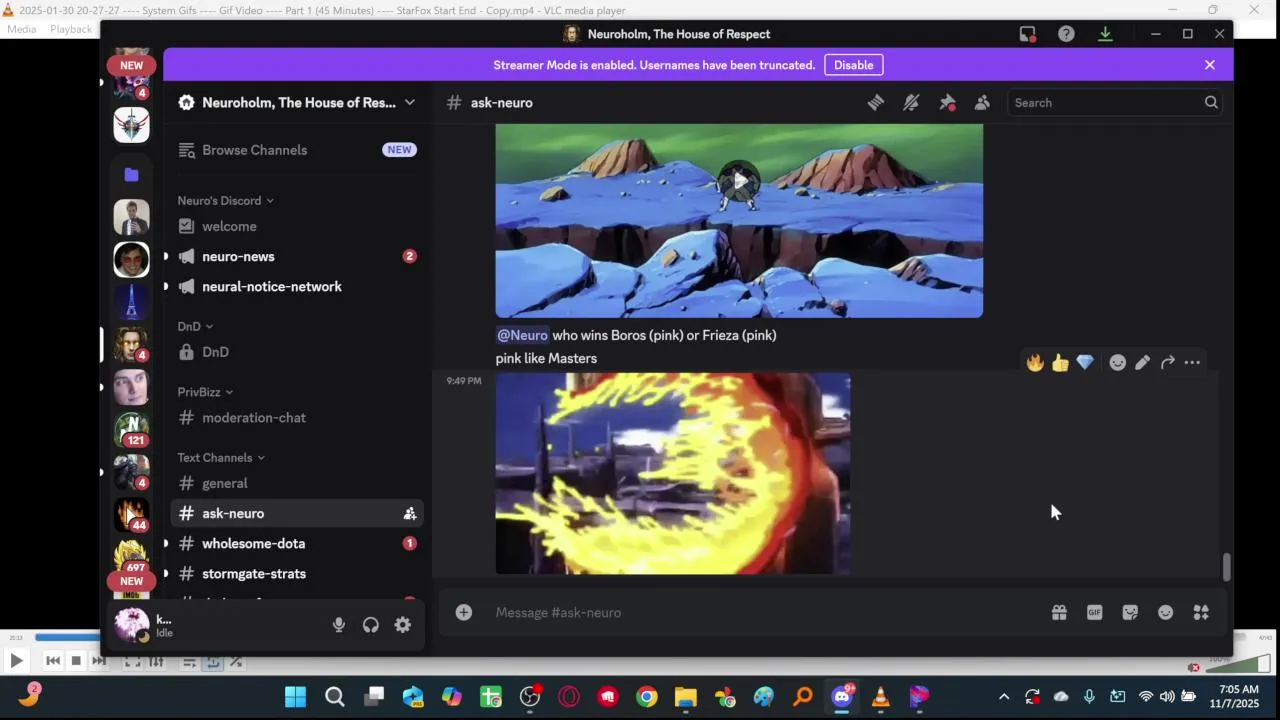Open stormgate-strats channel
Screen dimensions: 1280x720
(297, 573)
